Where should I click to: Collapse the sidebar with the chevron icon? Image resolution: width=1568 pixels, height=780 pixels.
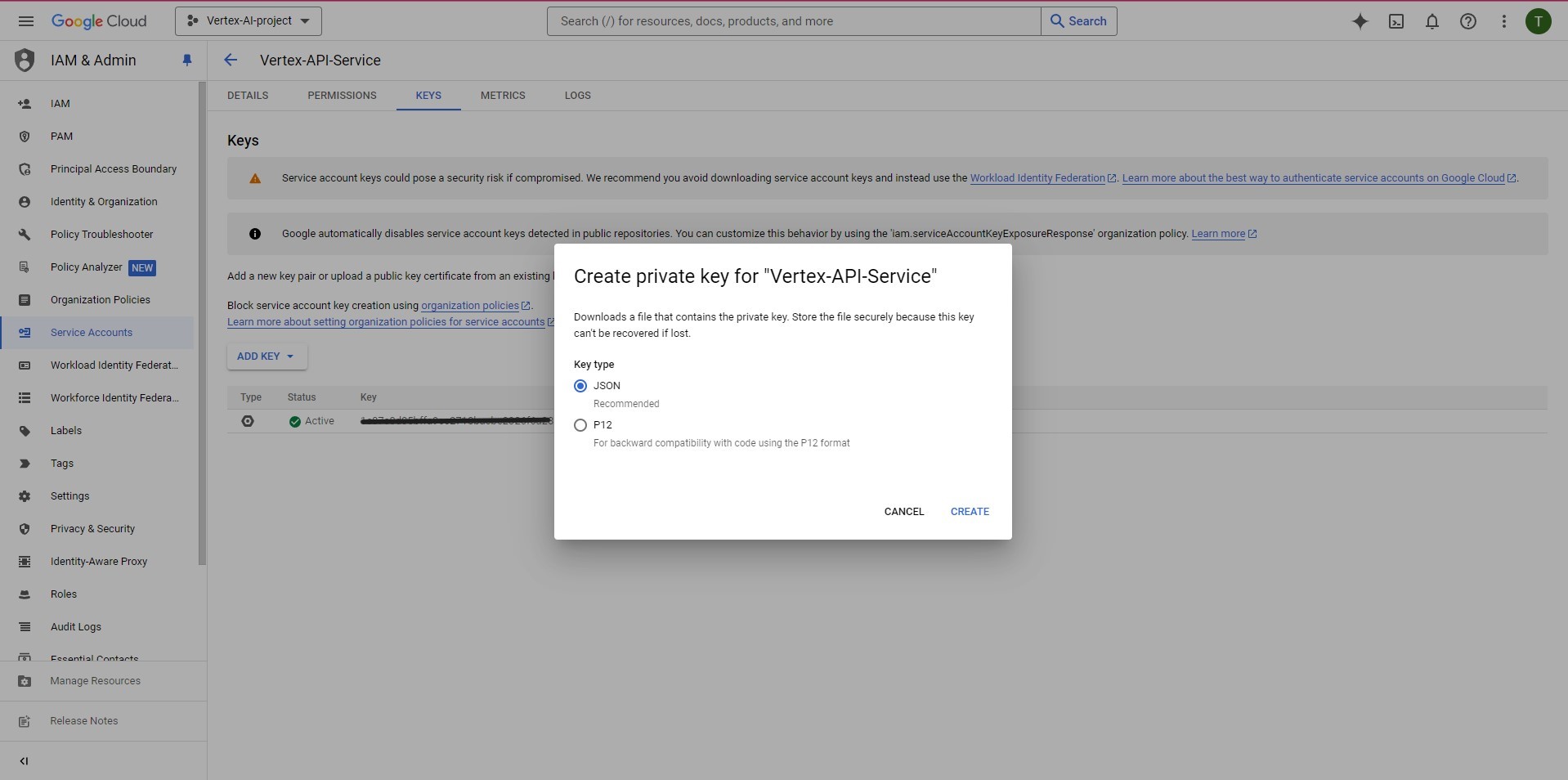[24, 761]
